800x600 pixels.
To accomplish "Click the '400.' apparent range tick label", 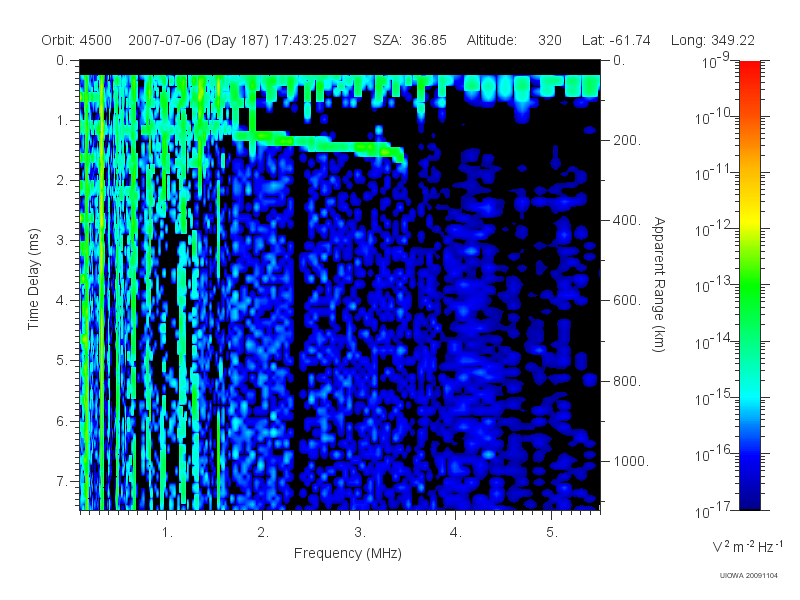I will click(627, 220).
